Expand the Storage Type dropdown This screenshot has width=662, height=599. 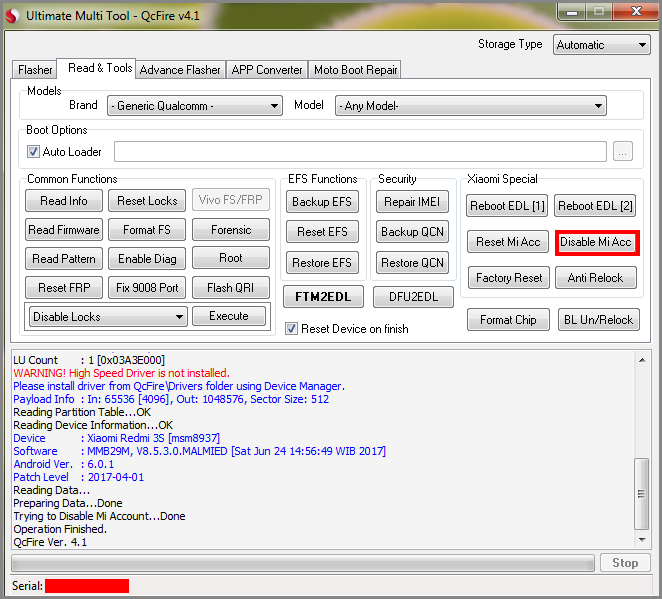(602, 45)
